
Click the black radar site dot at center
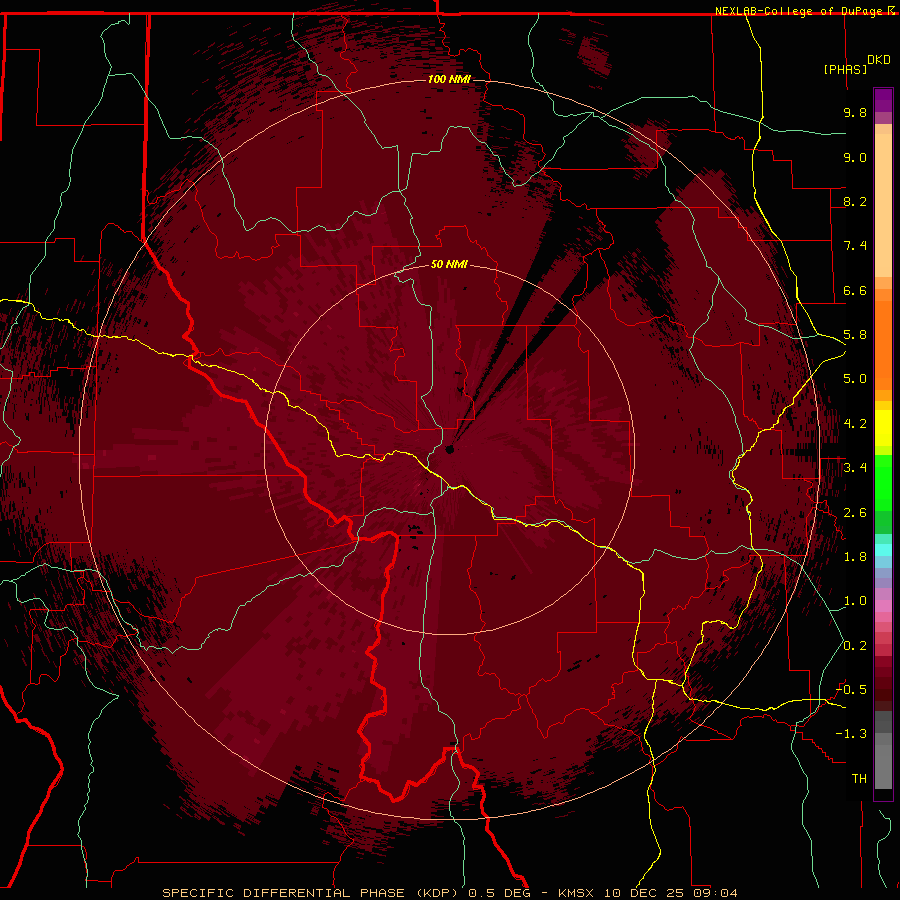pos(450,449)
